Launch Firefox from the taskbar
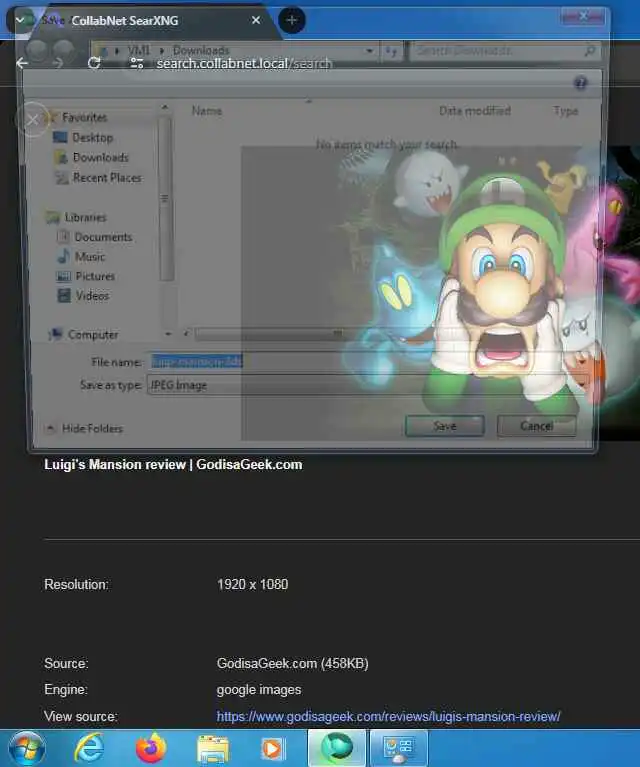The image size is (640, 767). pyautogui.click(x=151, y=748)
